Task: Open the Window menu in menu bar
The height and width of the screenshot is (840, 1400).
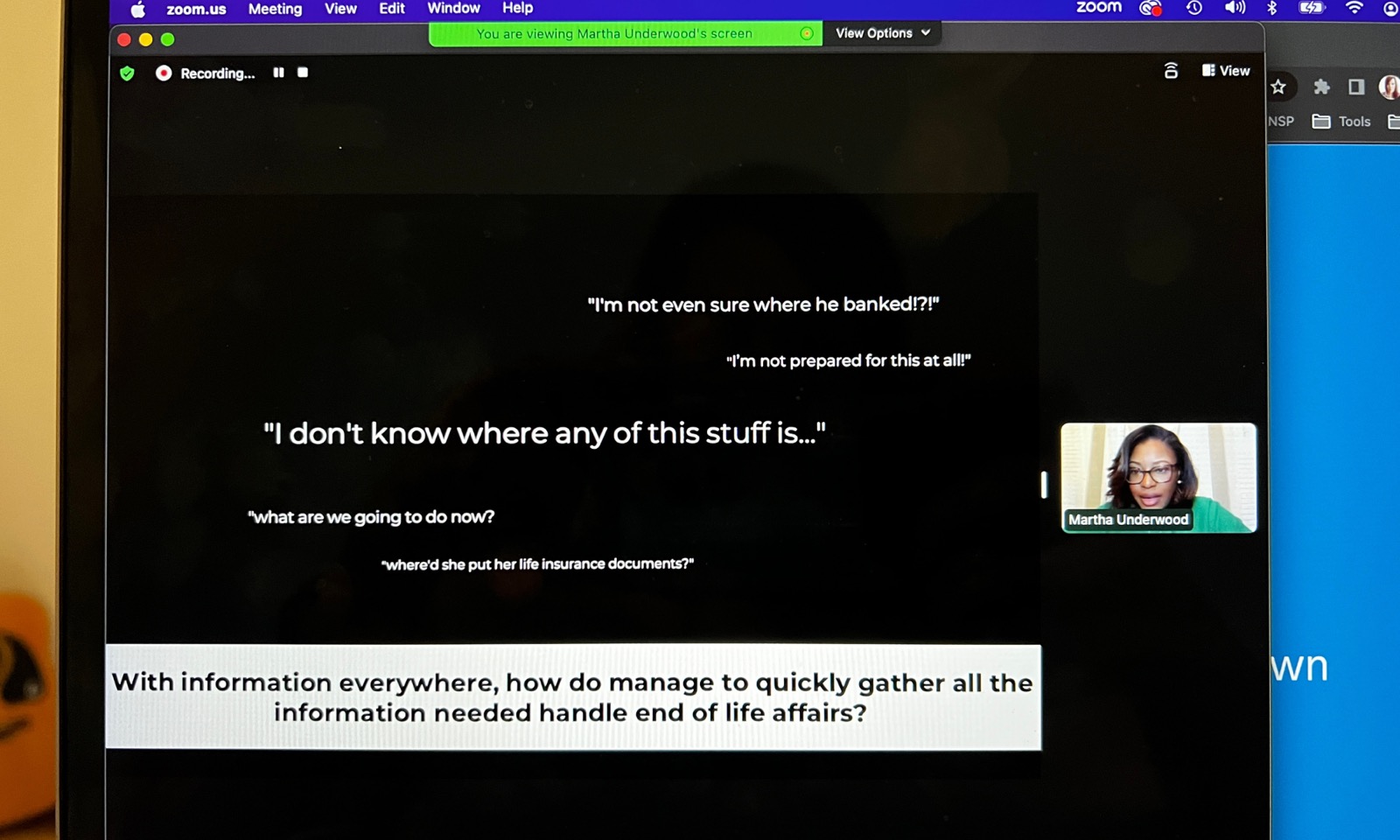Action: (x=453, y=8)
